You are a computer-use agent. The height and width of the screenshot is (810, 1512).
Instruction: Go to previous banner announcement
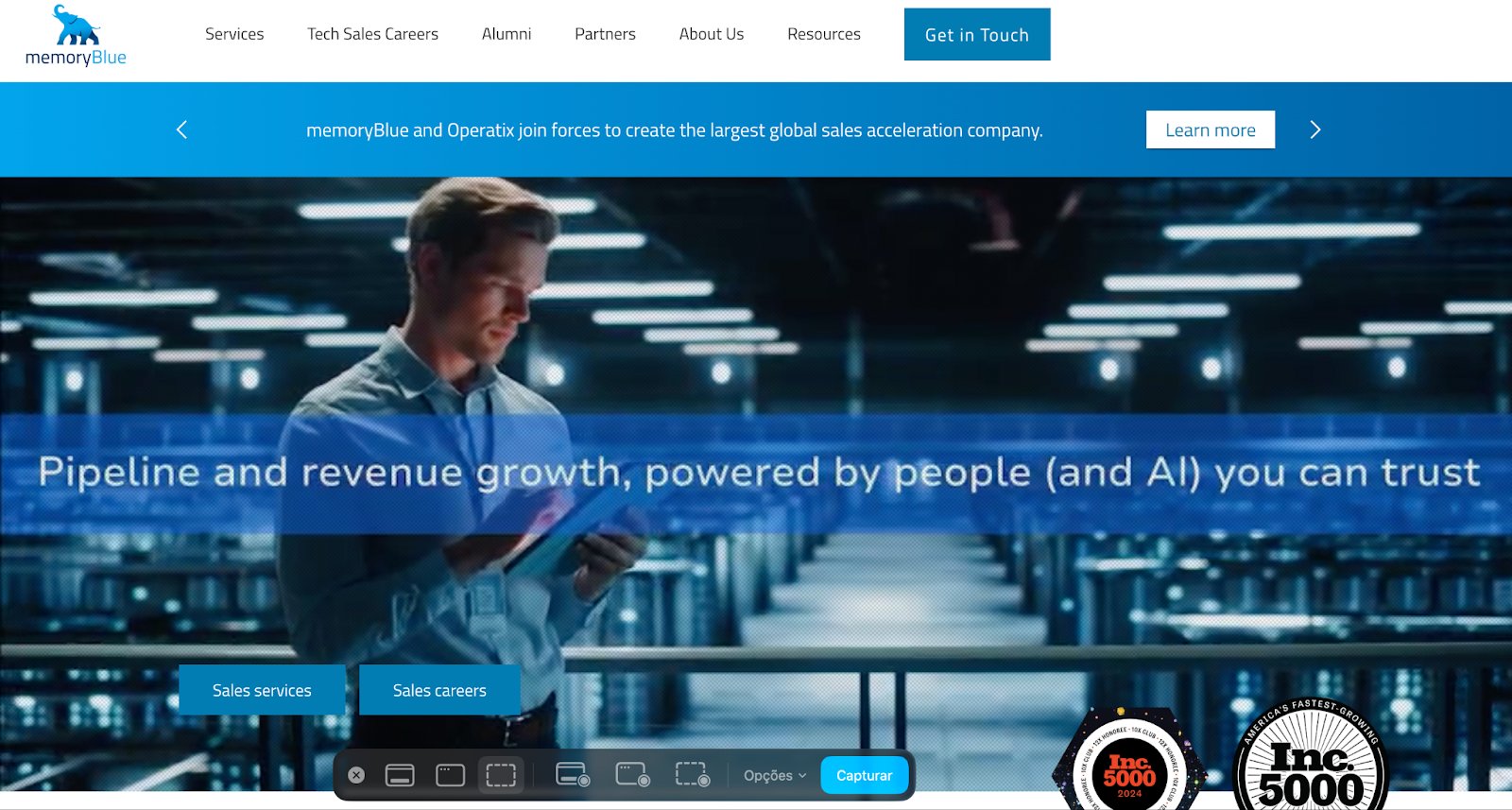(x=182, y=129)
